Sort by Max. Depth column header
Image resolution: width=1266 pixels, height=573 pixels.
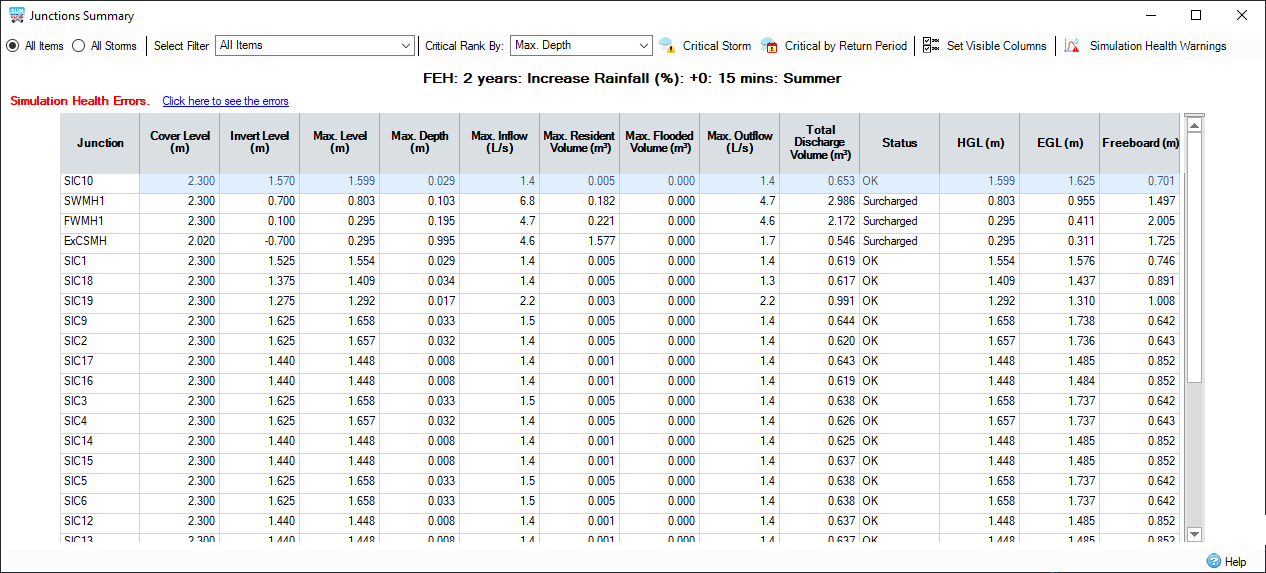point(420,143)
